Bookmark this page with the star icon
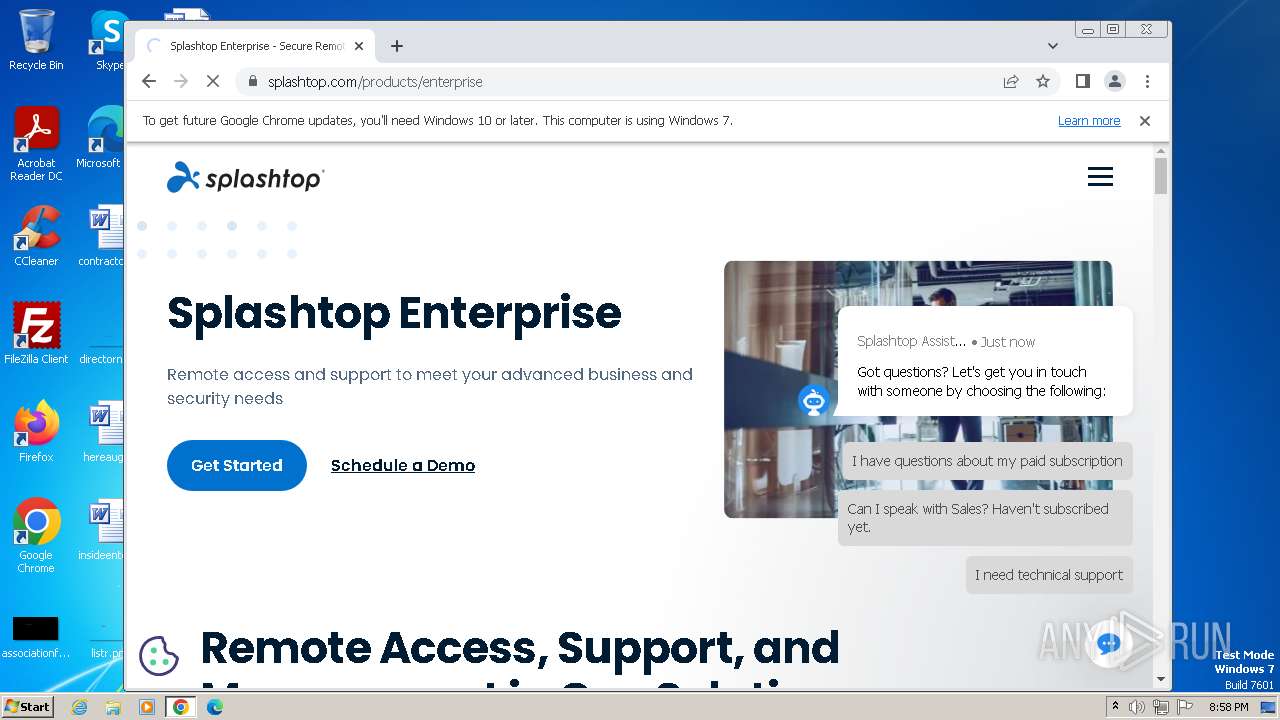 point(1043,81)
